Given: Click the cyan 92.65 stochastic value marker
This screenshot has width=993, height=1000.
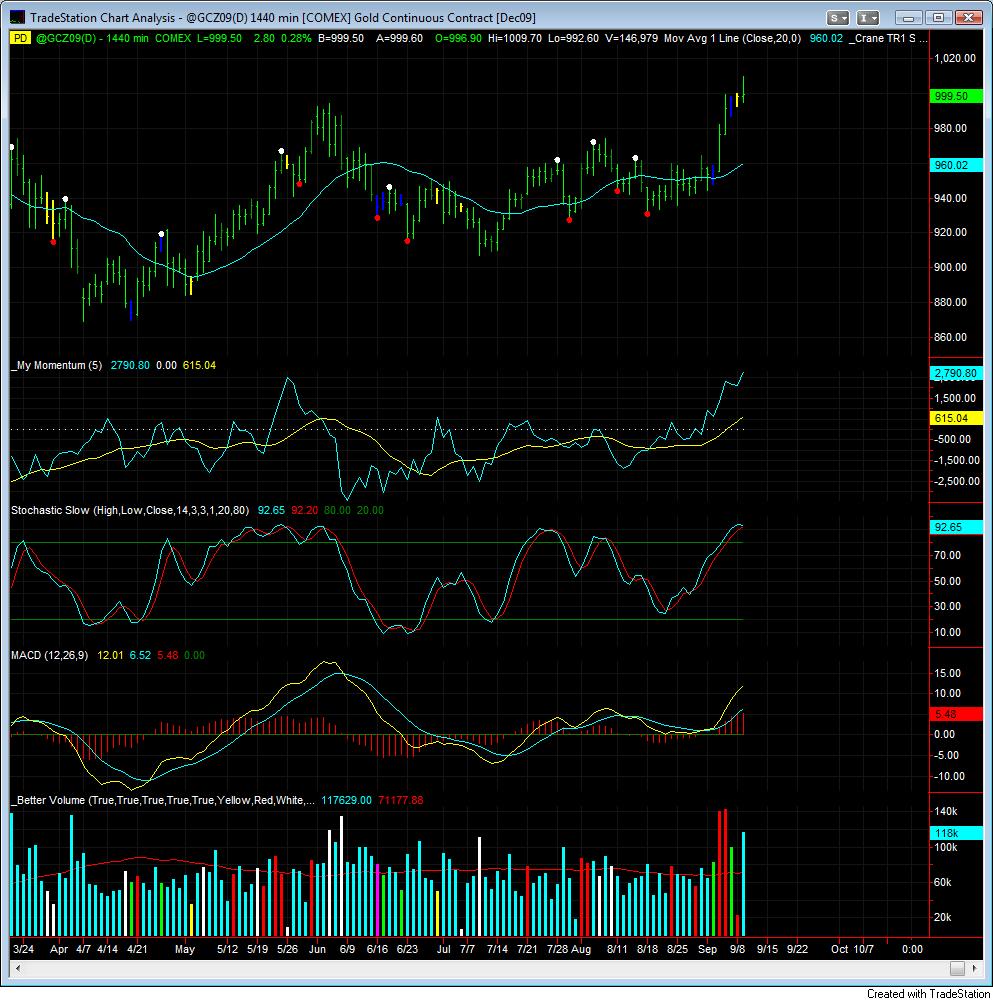Looking at the screenshot, I should (956, 527).
